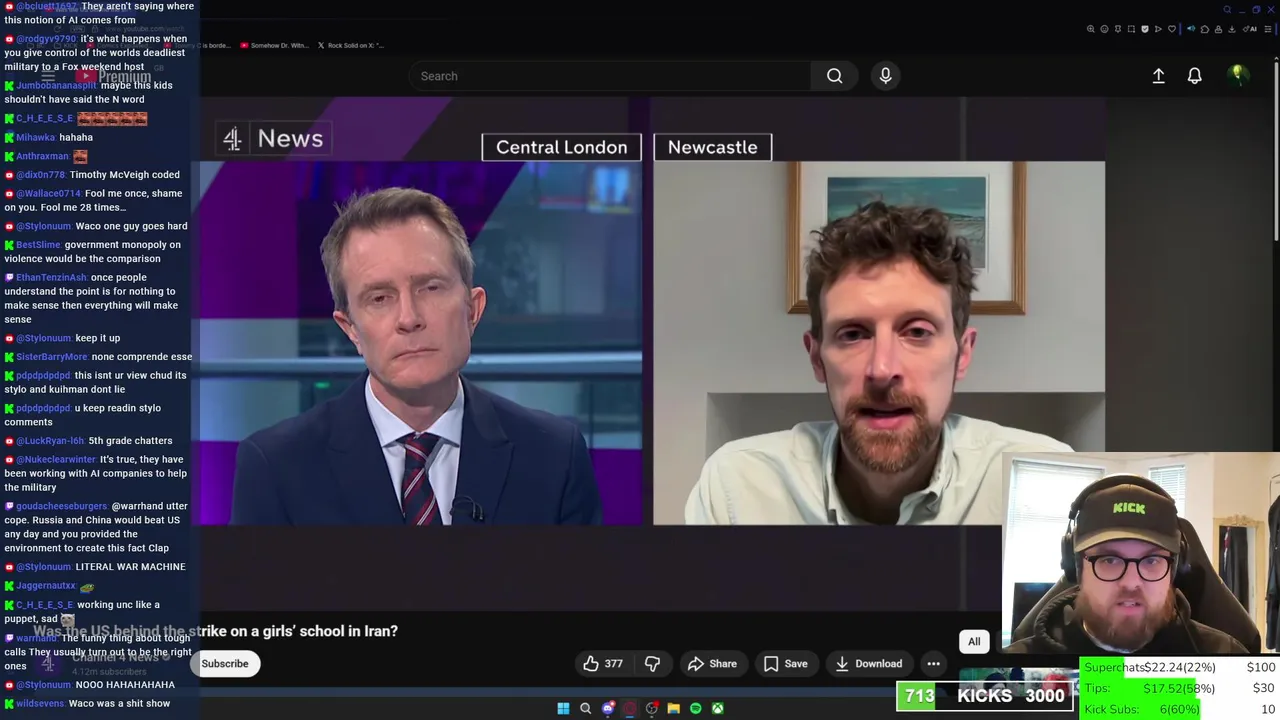The image size is (1280, 720).
Task: Dislike the video with thumbs down
Action: coord(652,664)
